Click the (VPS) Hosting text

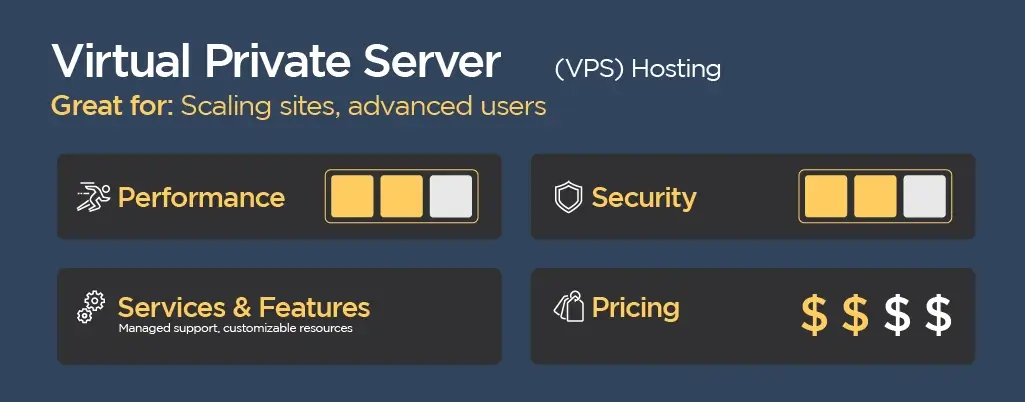[x=637, y=69]
